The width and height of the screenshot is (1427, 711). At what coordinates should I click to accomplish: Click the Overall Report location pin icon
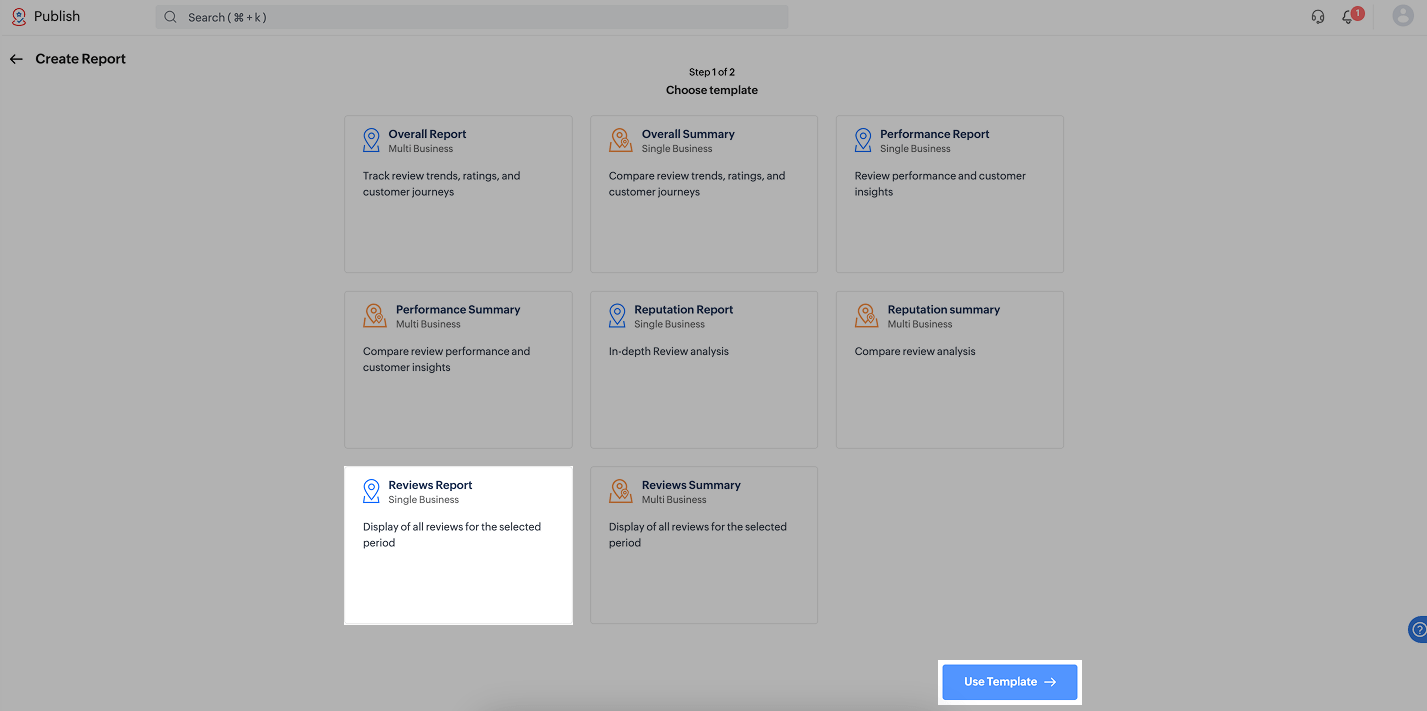pyautogui.click(x=371, y=140)
